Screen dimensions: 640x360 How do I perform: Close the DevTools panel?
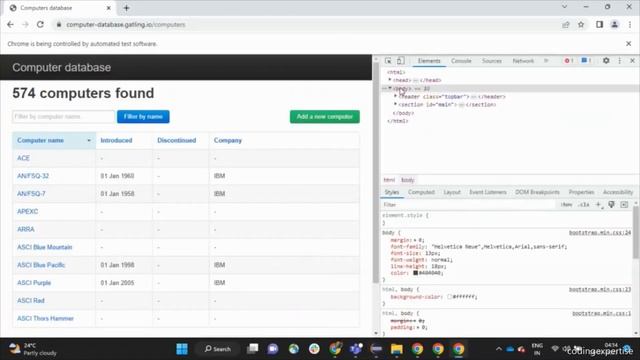pyautogui.click(x=632, y=60)
